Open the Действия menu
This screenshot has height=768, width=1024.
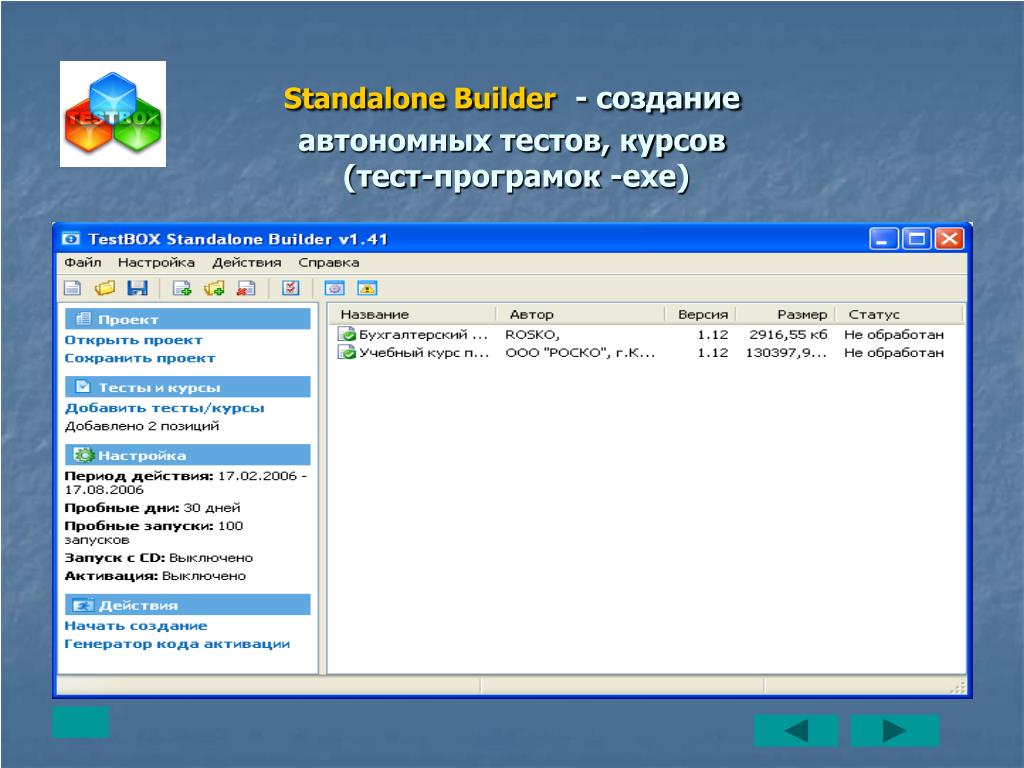[247, 263]
